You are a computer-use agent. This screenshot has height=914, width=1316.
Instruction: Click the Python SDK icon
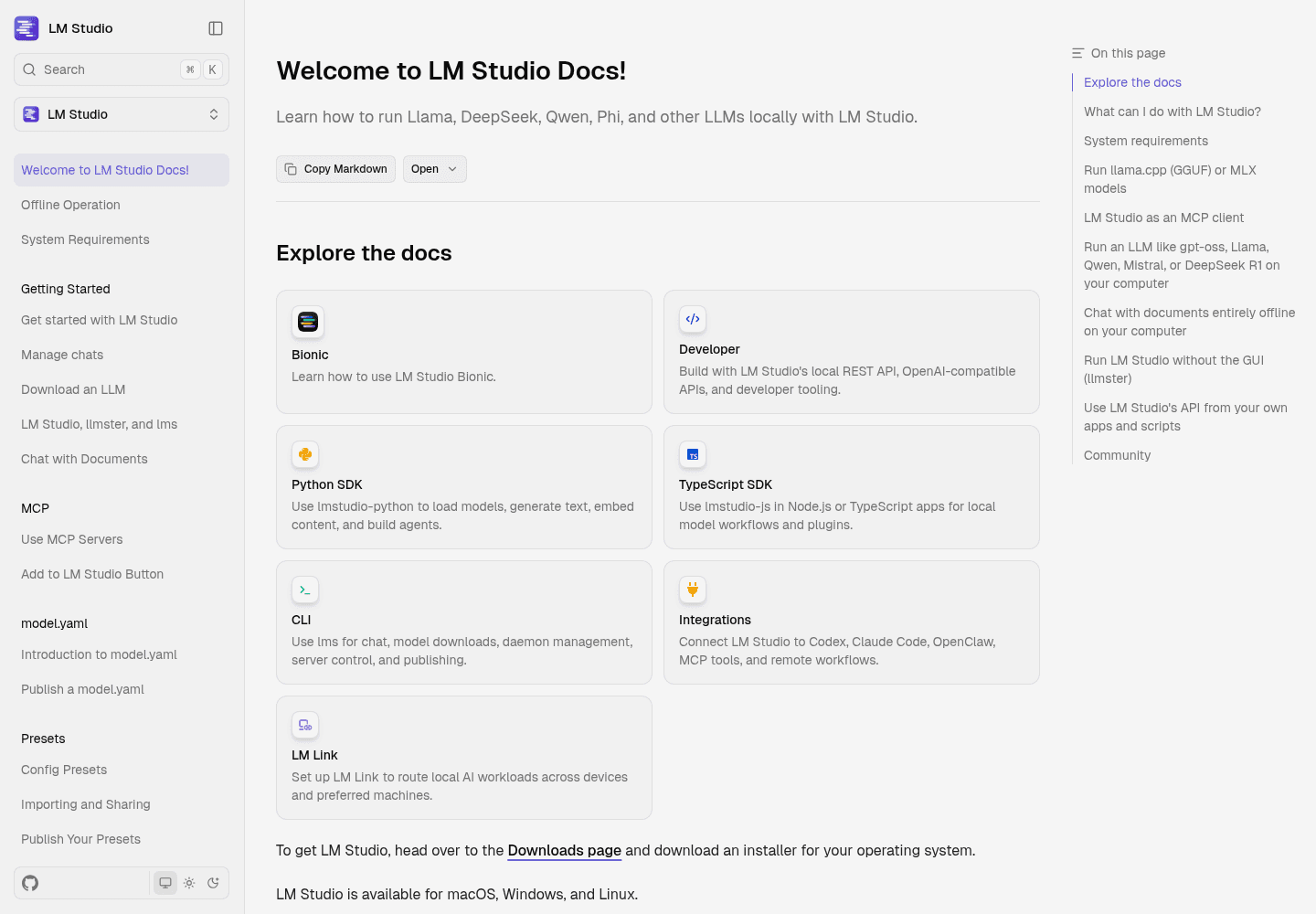[305, 454]
